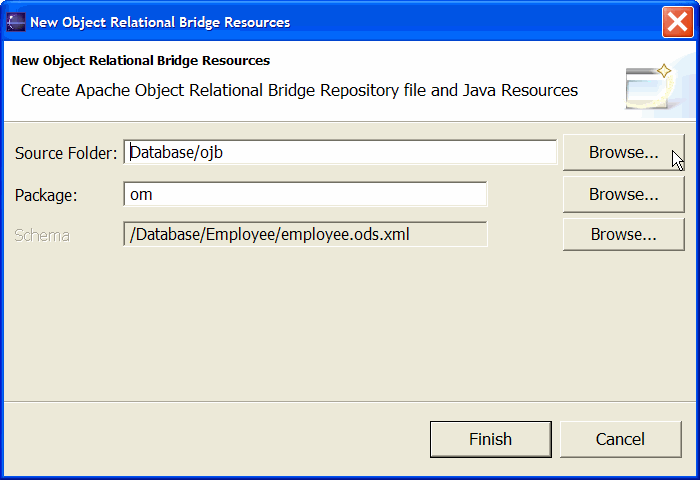Browse for a Schema file
700x480 pixels.
coord(623,234)
